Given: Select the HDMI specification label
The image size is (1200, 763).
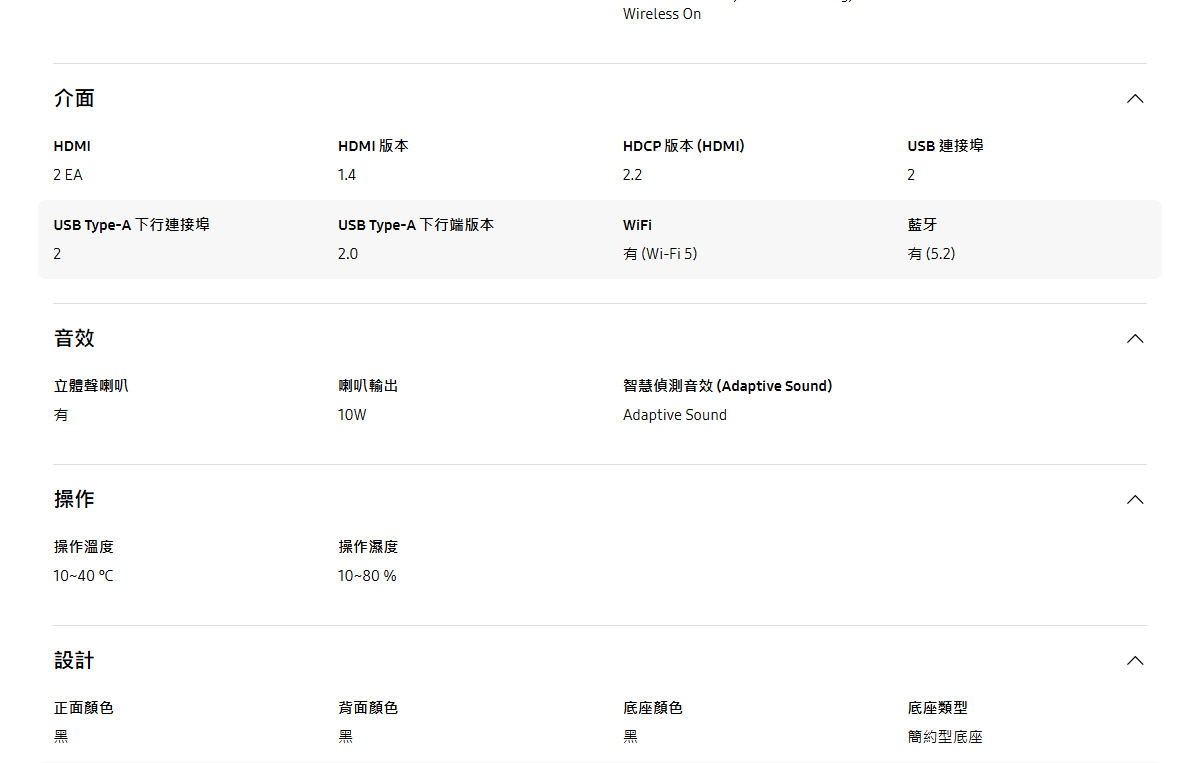Looking at the screenshot, I should (x=71, y=146).
